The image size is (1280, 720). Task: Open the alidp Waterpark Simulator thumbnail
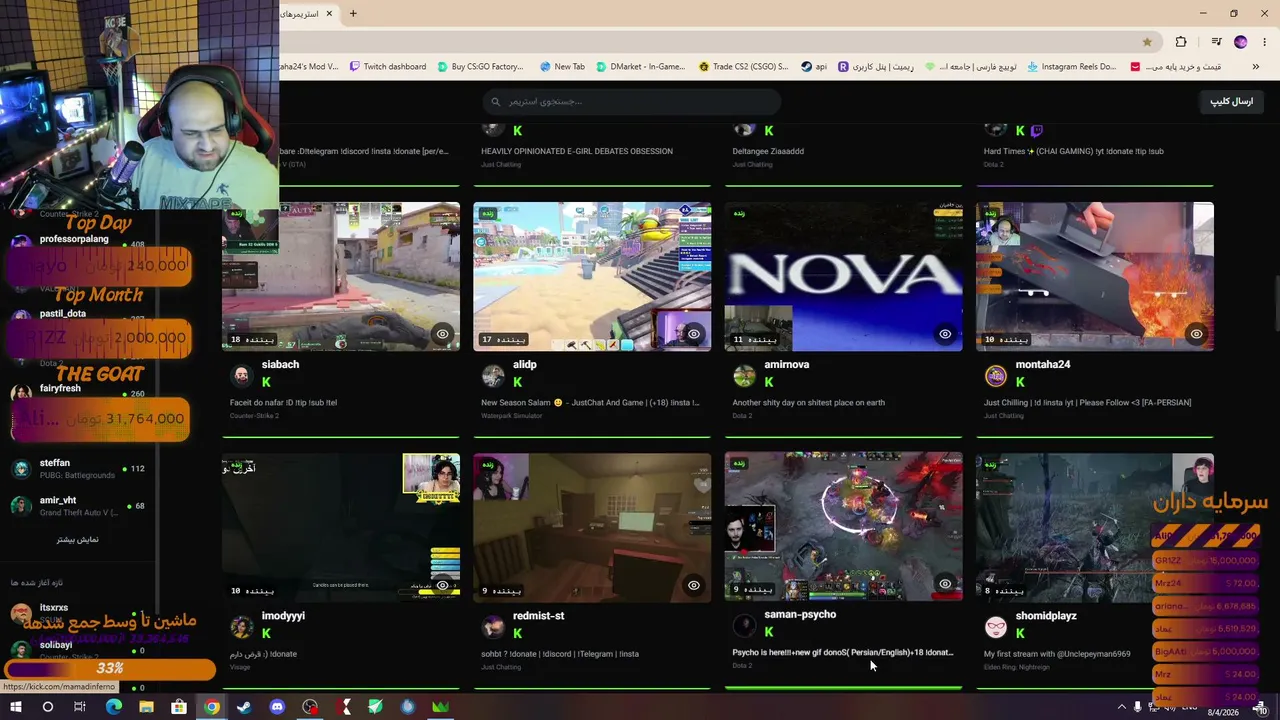(x=593, y=277)
